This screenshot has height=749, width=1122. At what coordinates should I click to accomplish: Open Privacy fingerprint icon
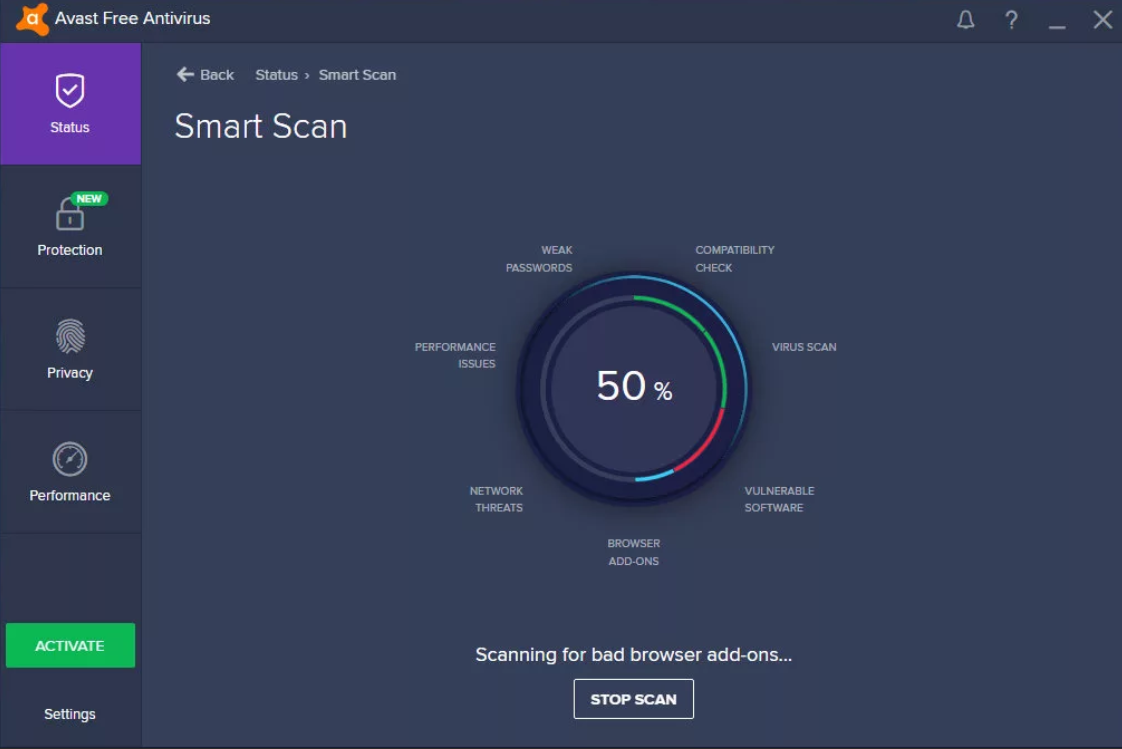pos(70,336)
